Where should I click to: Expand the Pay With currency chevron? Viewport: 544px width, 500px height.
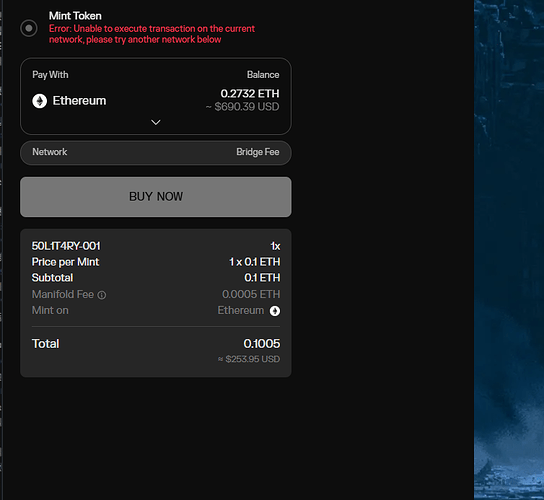156,122
